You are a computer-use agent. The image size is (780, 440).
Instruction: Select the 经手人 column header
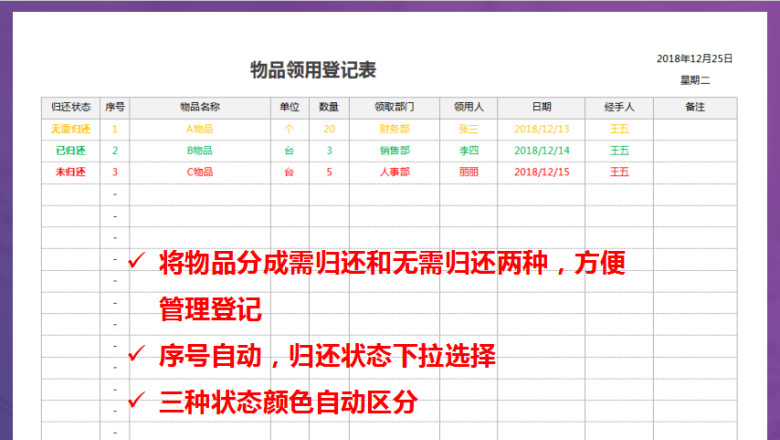619,107
